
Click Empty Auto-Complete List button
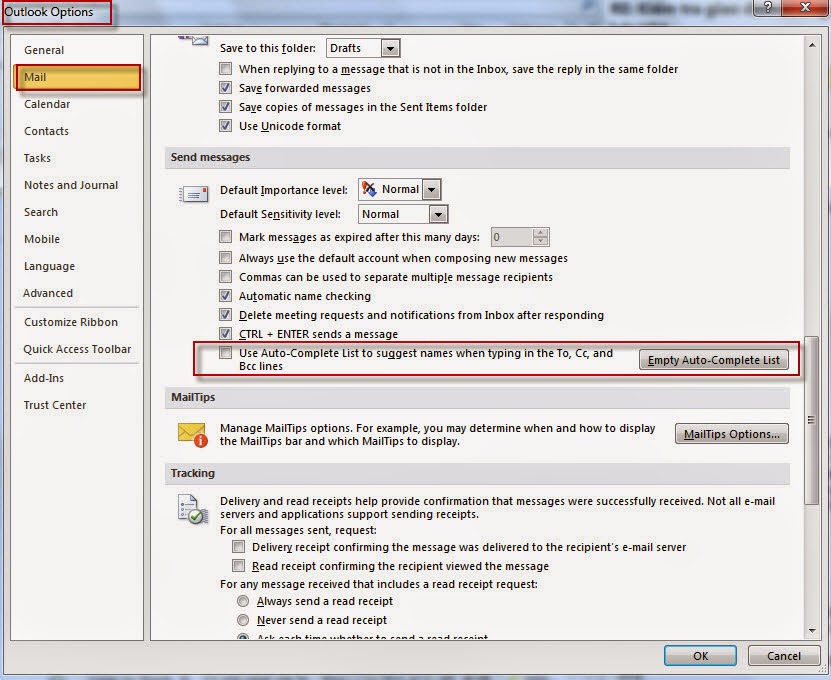[x=713, y=360]
